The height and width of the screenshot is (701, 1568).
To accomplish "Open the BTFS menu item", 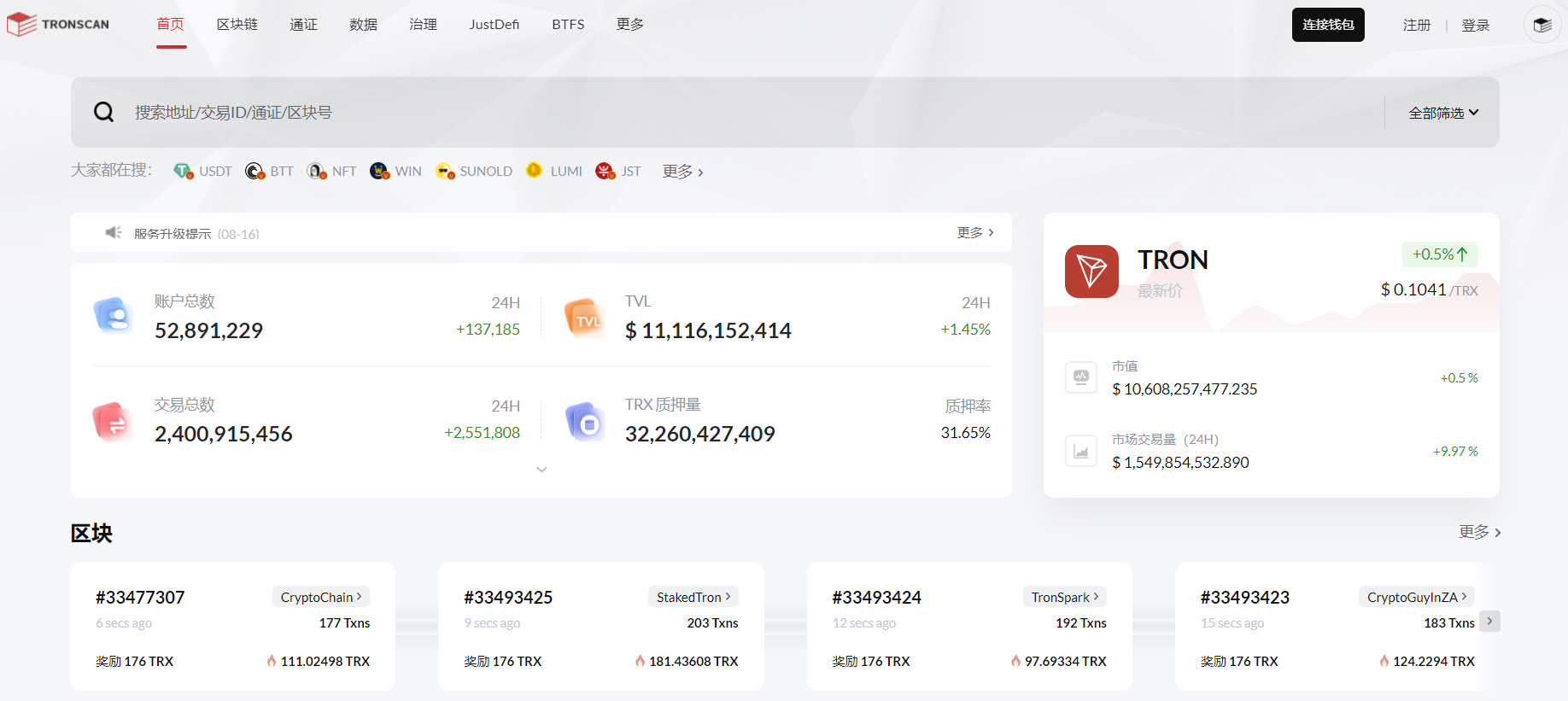I will pos(568,24).
